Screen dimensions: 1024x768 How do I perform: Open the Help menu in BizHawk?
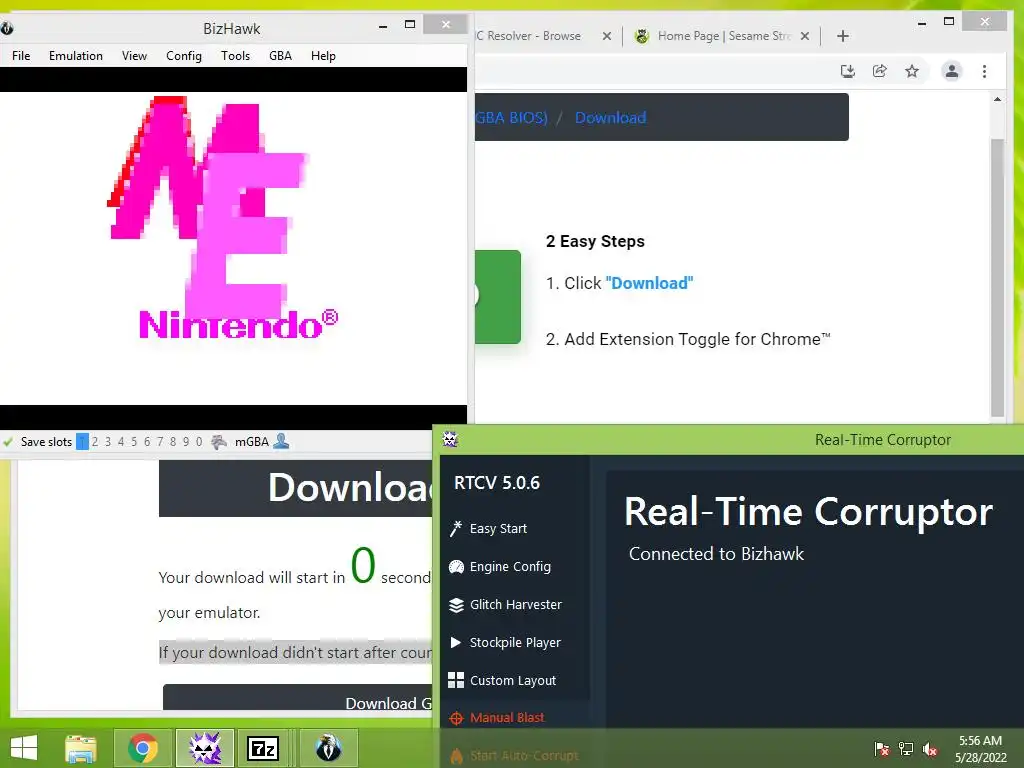(x=323, y=56)
